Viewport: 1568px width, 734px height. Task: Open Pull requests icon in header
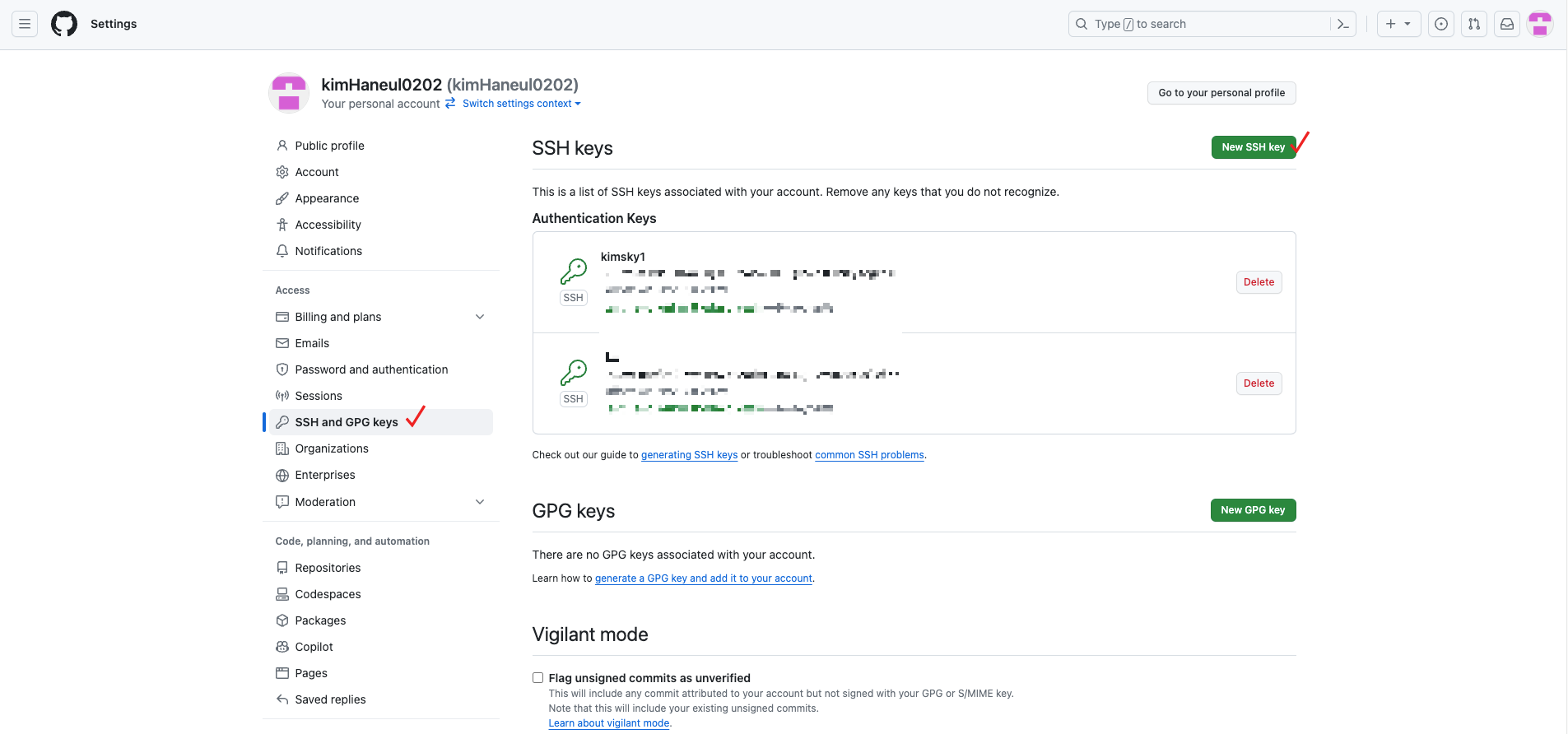click(1474, 24)
